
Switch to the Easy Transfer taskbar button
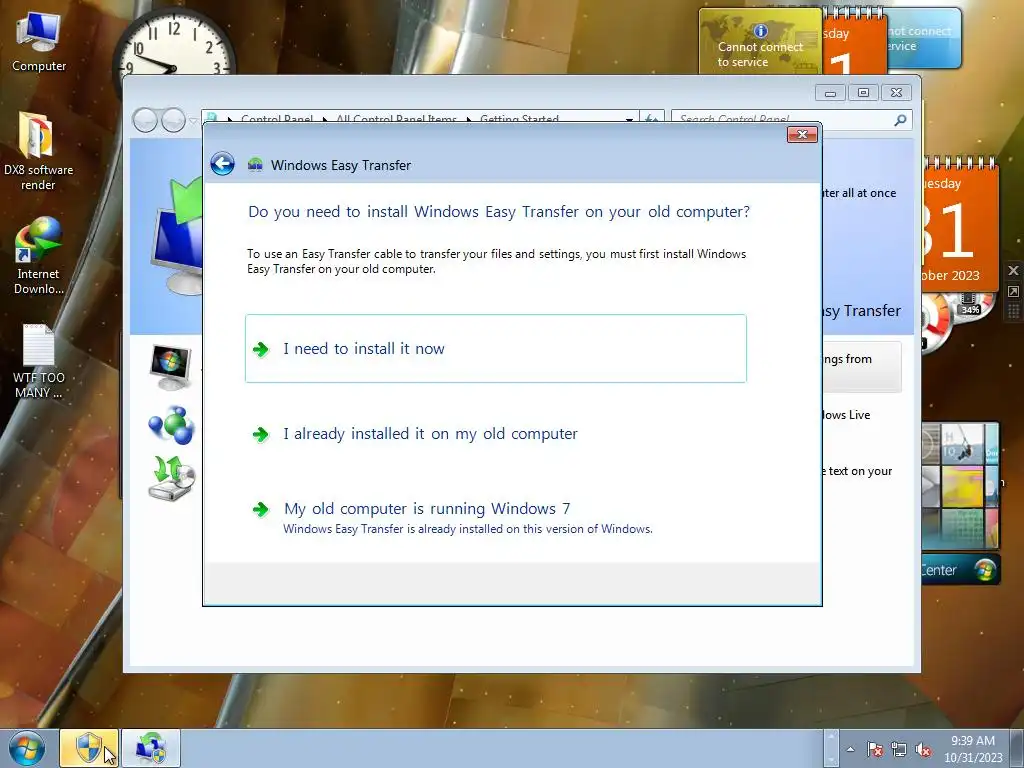[151, 748]
